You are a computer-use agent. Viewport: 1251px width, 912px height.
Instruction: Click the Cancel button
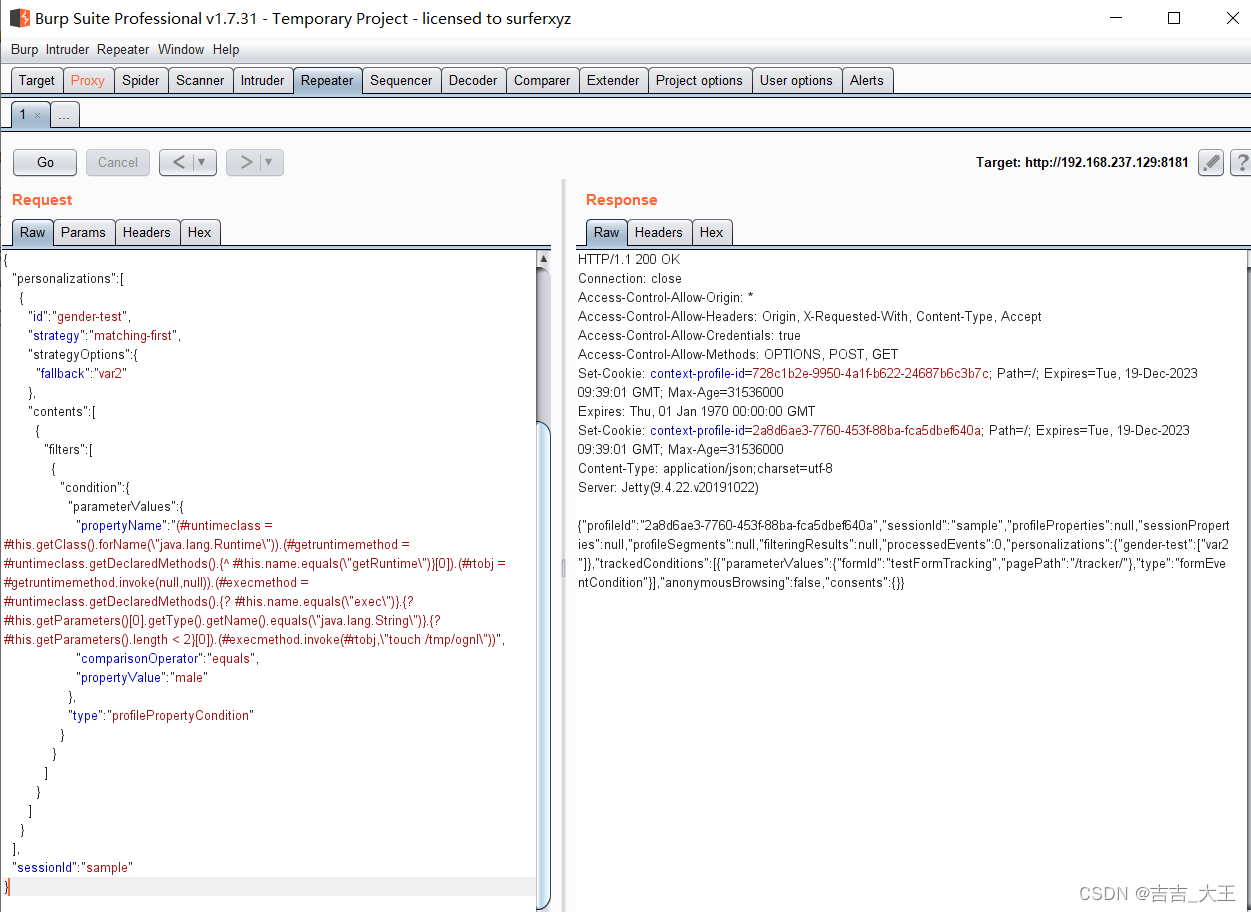(118, 162)
